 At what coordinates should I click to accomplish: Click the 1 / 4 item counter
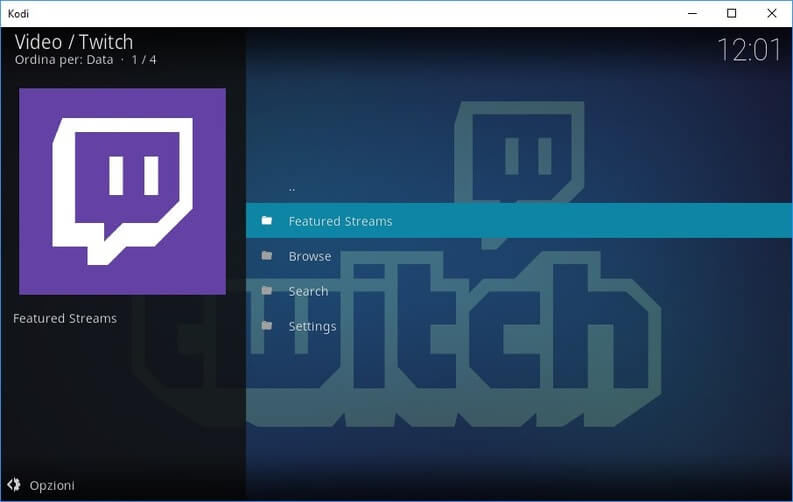[x=144, y=60]
